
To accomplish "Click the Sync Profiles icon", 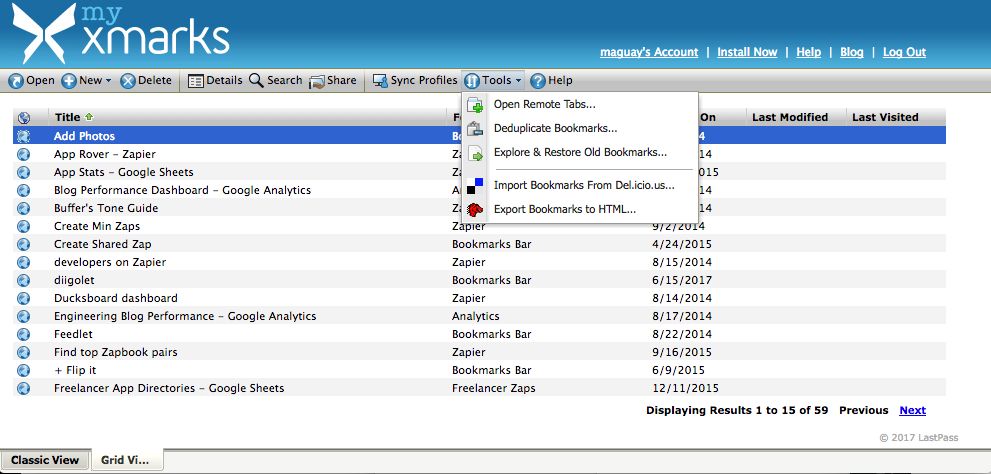I will (x=380, y=81).
